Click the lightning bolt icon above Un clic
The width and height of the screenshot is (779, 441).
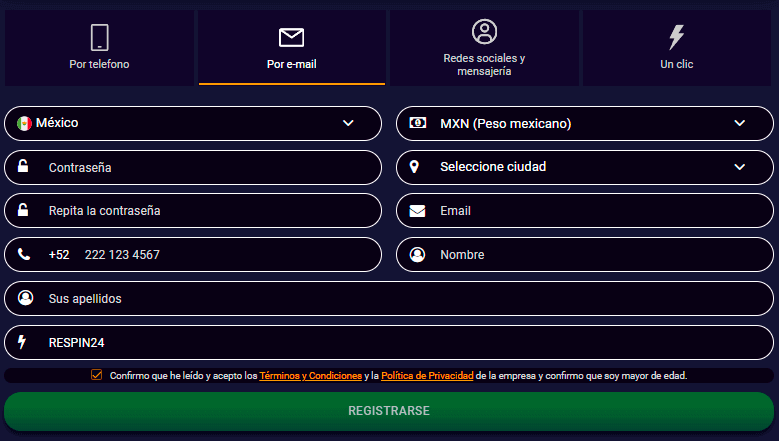pyautogui.click(x=676, y=37)
